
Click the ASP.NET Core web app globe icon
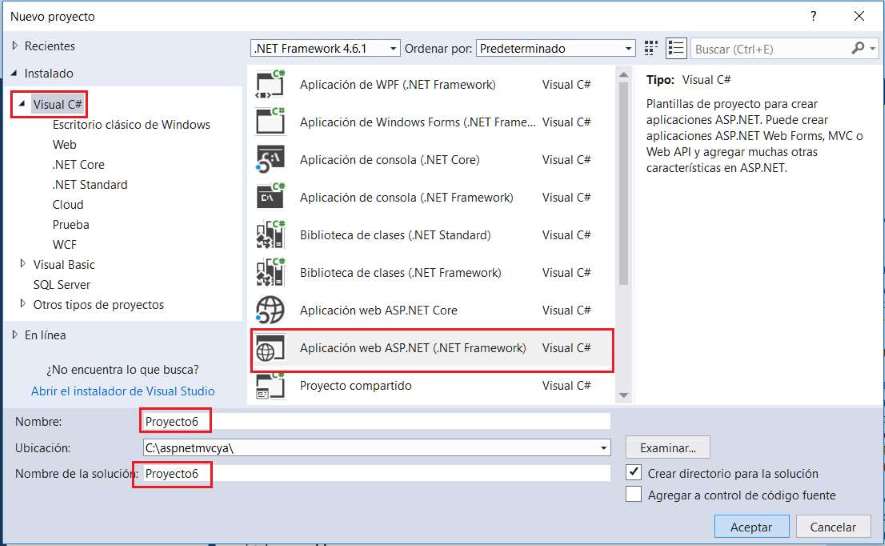coord(270,310)
